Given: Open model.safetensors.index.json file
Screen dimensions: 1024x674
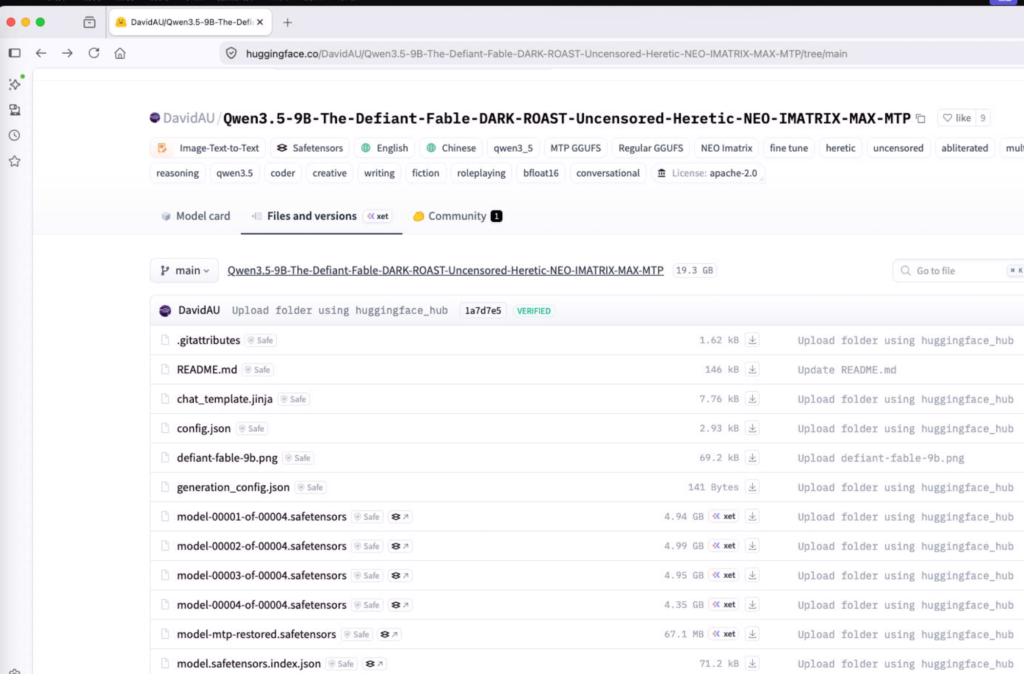Looking at the screenshot, I should [249, 664].
